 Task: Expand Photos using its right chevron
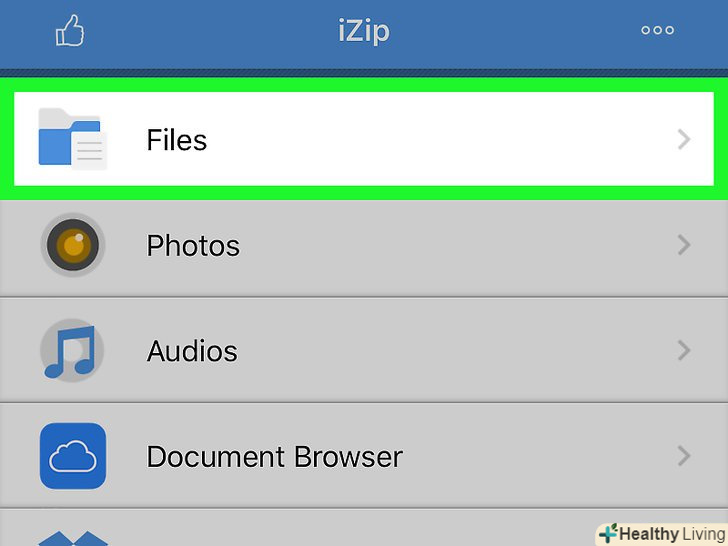[684, 245]
